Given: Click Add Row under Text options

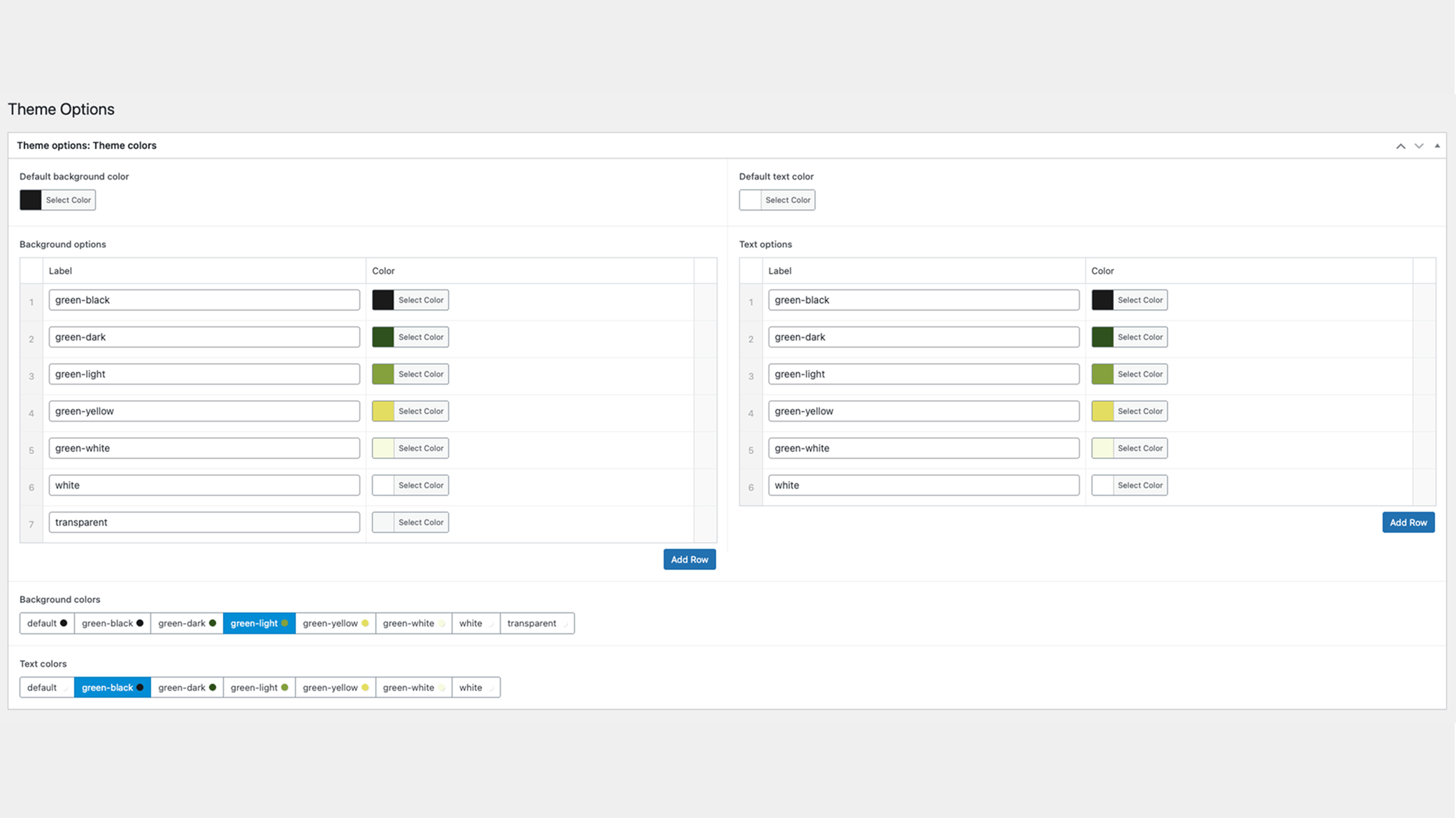Looking at the screenshot, I should [1408, 522].
